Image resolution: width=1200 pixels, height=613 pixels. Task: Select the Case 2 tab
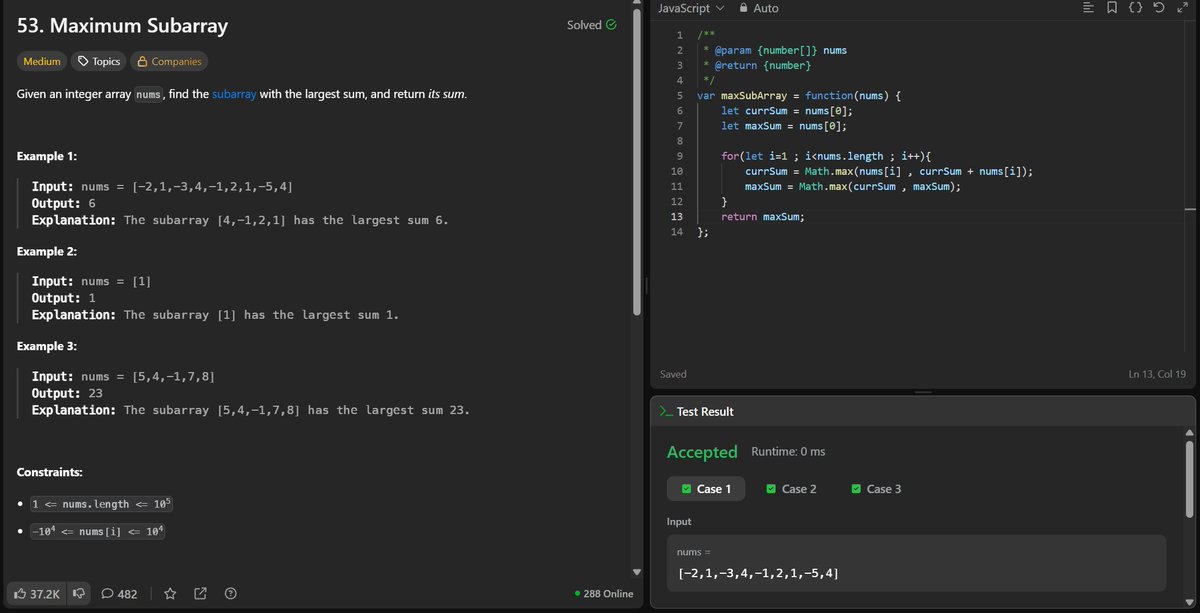[x=791, y=489]
